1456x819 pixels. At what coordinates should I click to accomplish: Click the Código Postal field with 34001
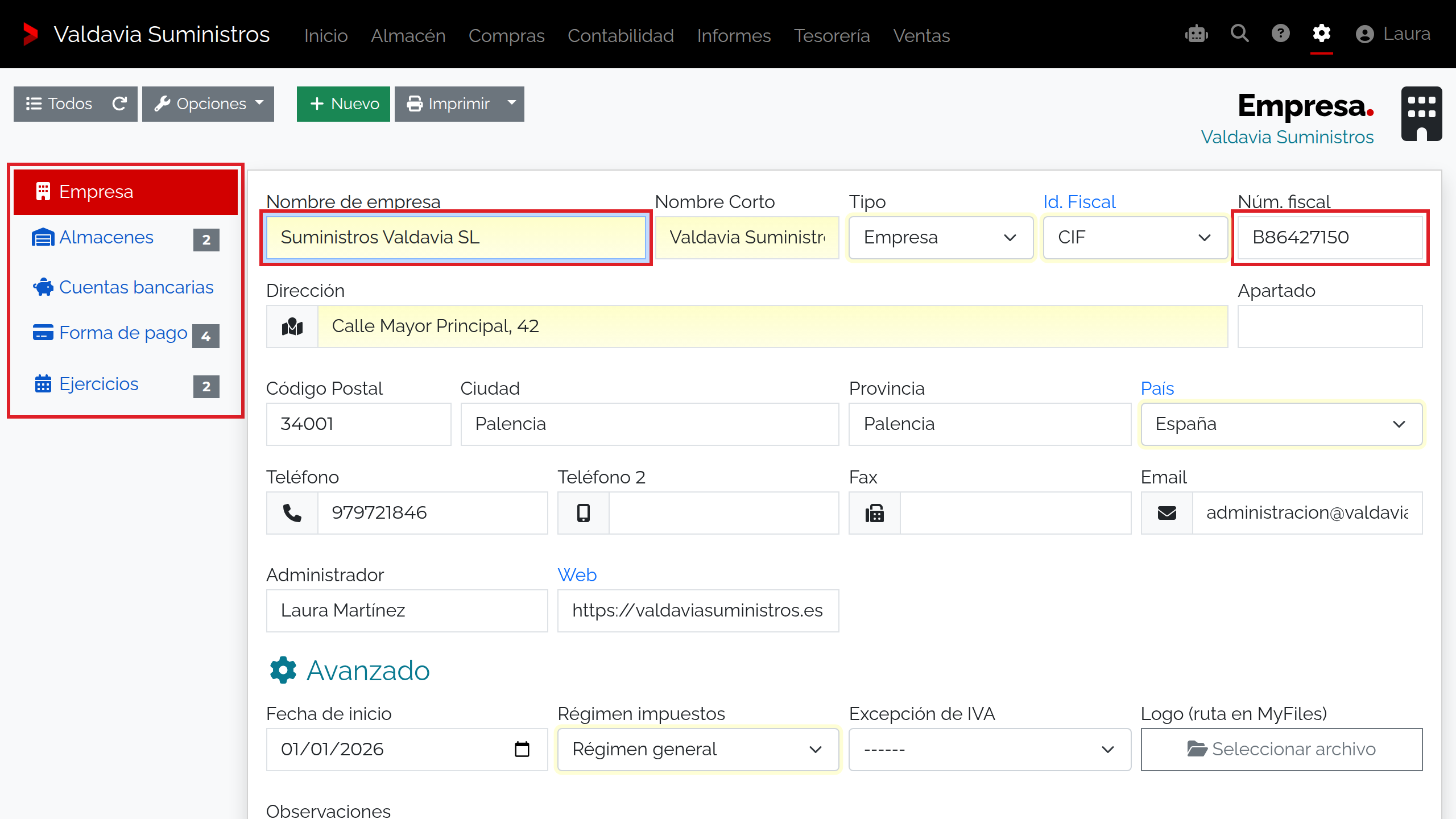[x=359, y=424]
